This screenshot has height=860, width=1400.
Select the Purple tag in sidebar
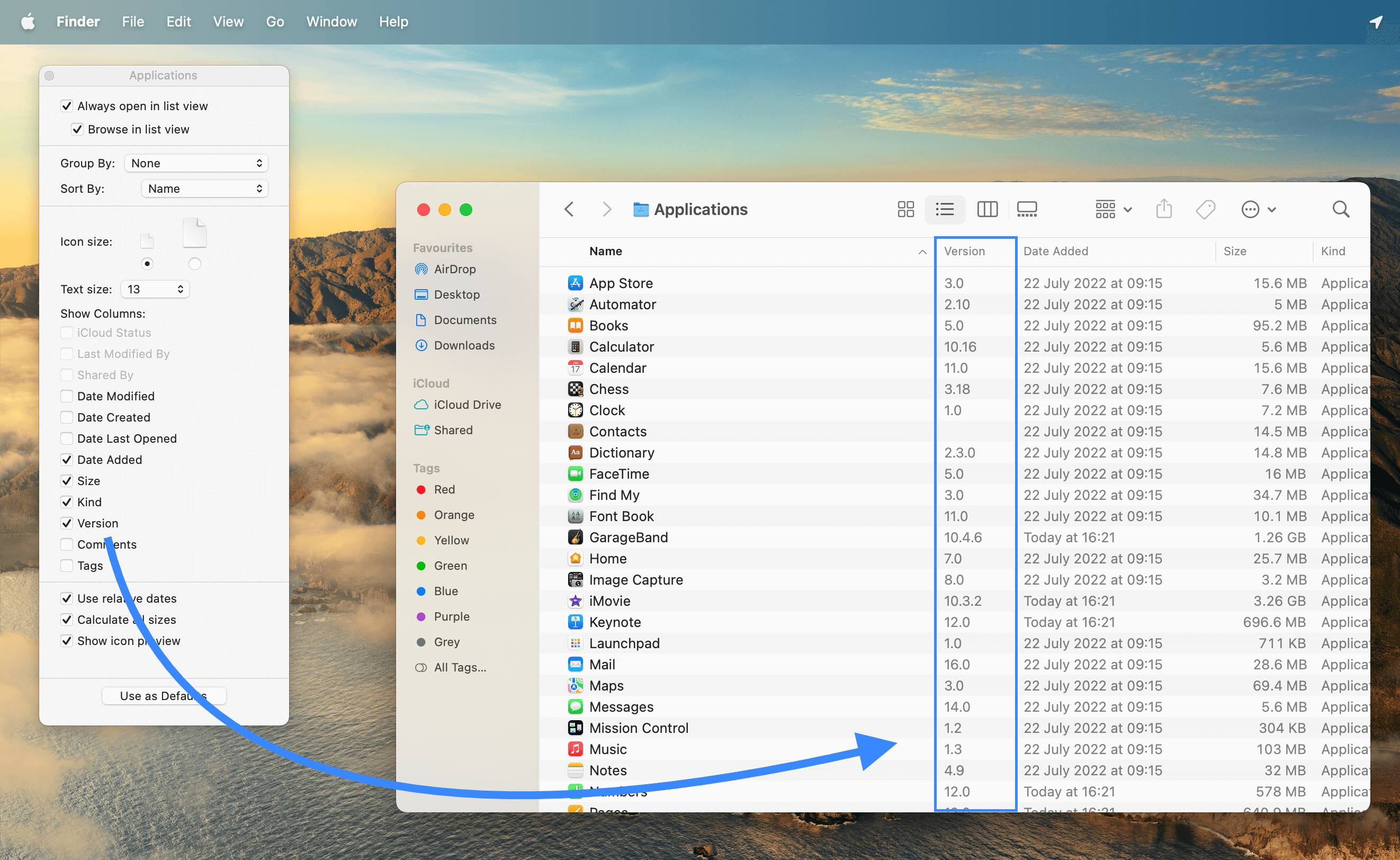point(452,616)
